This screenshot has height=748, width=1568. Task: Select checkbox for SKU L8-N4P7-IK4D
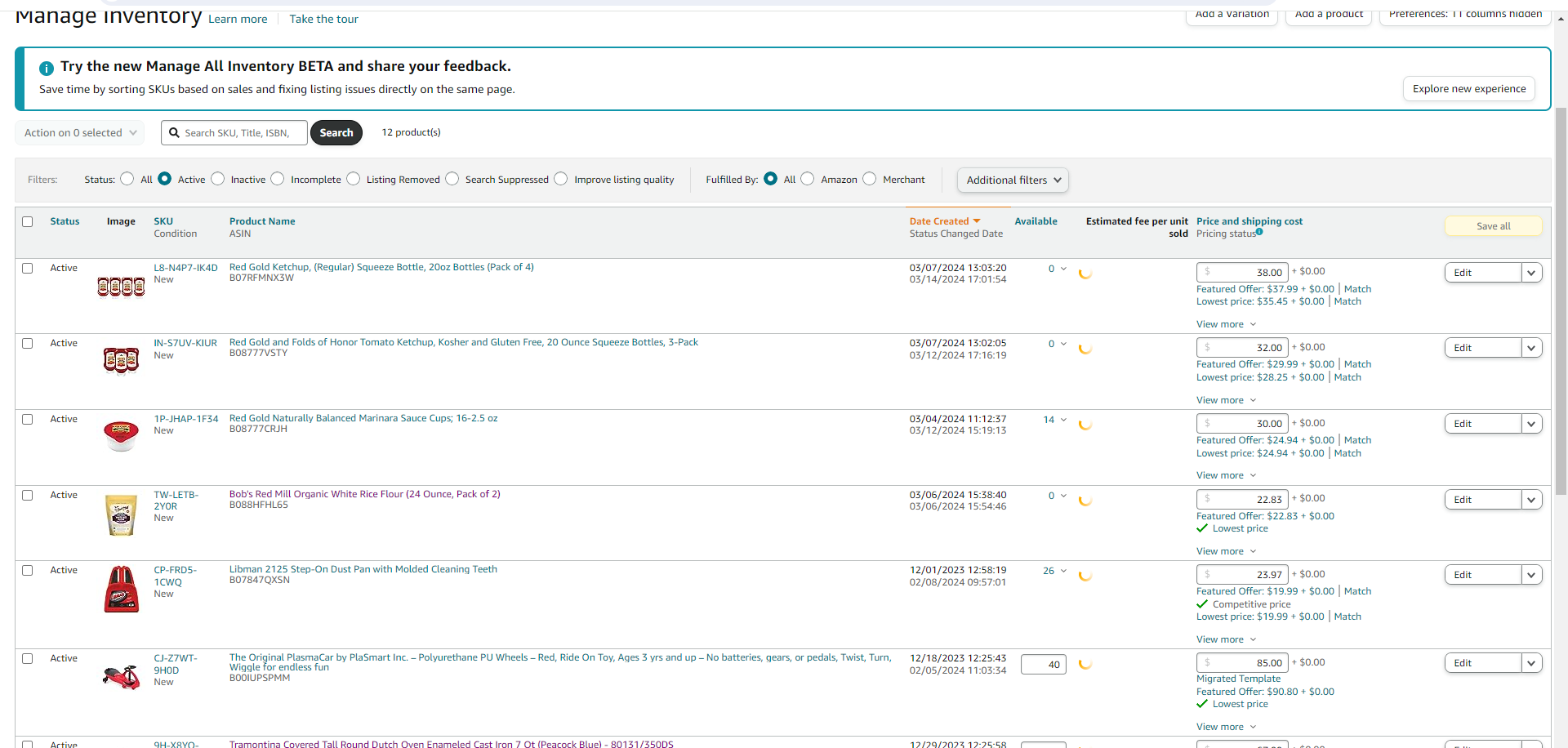pyautogui.click(x=28, y=268)
